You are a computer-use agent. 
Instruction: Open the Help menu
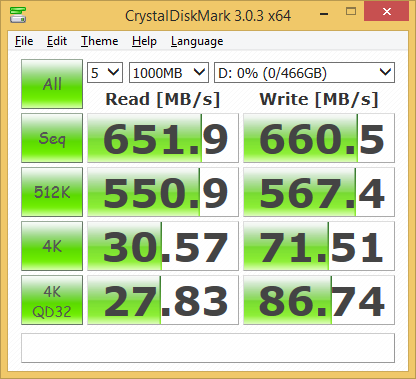(144, 41)
